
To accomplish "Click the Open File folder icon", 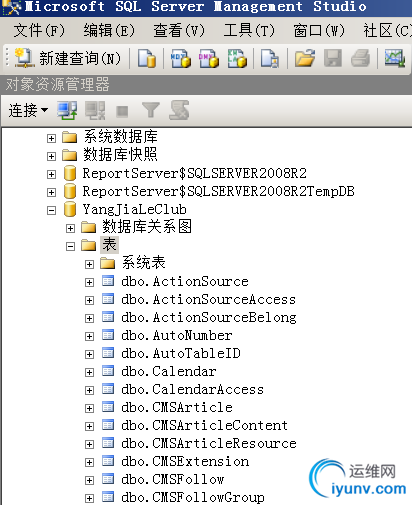I will [305, 59].
